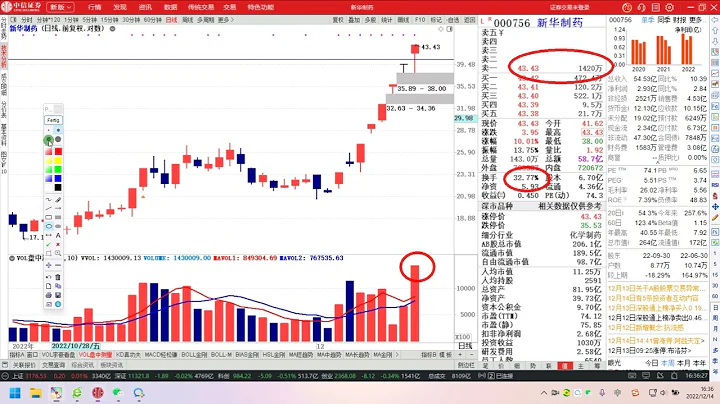
Task: Click the undo icon in drawing palette
Action: 49,277
